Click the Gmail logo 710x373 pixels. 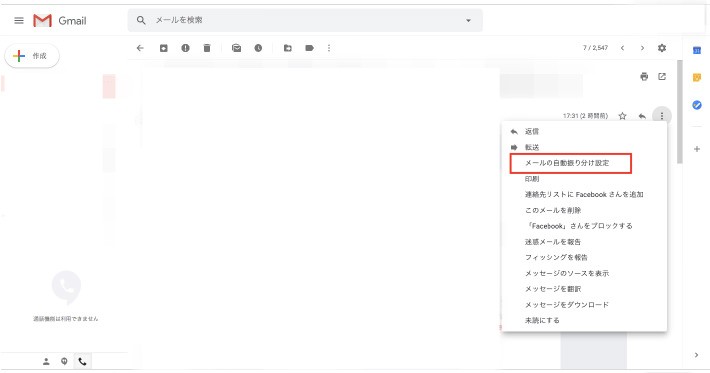pyautogui.click(x=60, y=20)
